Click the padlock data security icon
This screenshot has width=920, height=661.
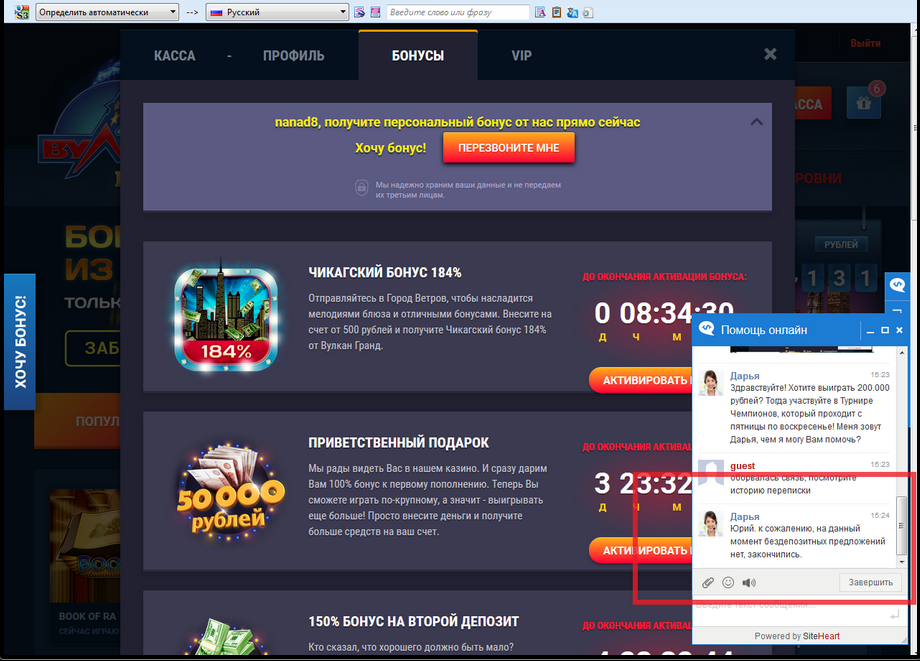point(361,188)
